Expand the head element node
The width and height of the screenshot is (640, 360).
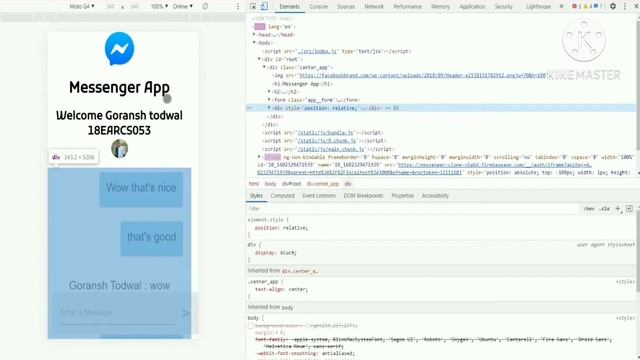coord(254,35)
